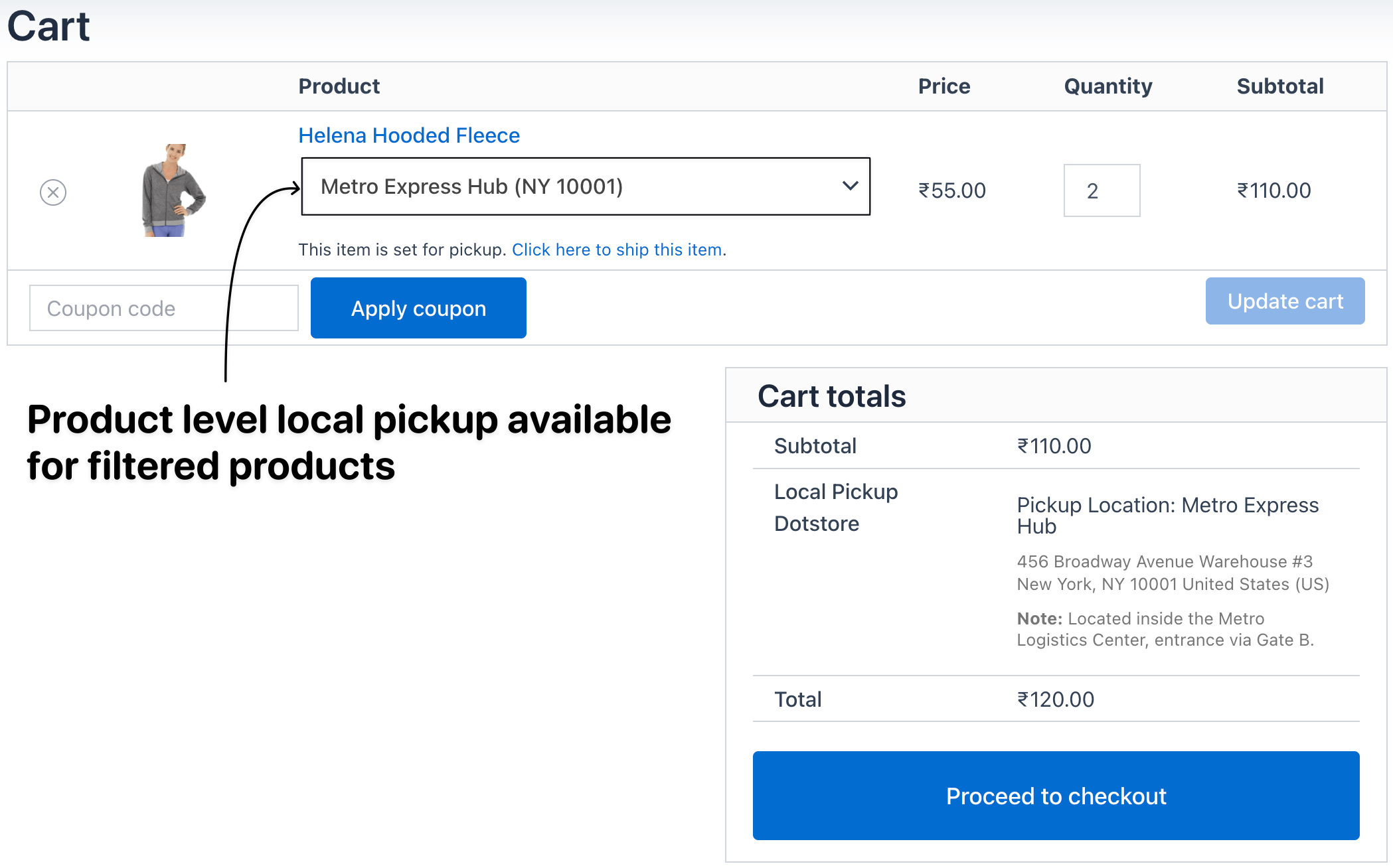Click here to ship this item

pos(616,250)
